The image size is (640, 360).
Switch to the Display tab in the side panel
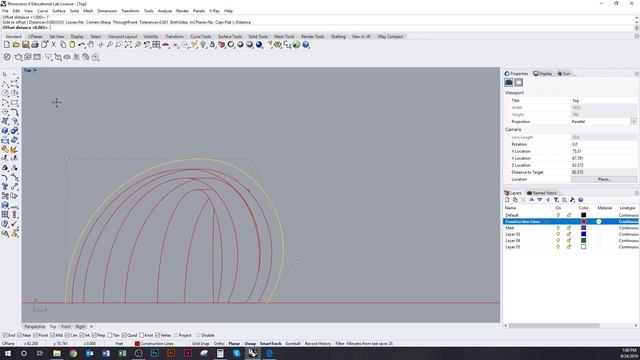pos(542,73)
